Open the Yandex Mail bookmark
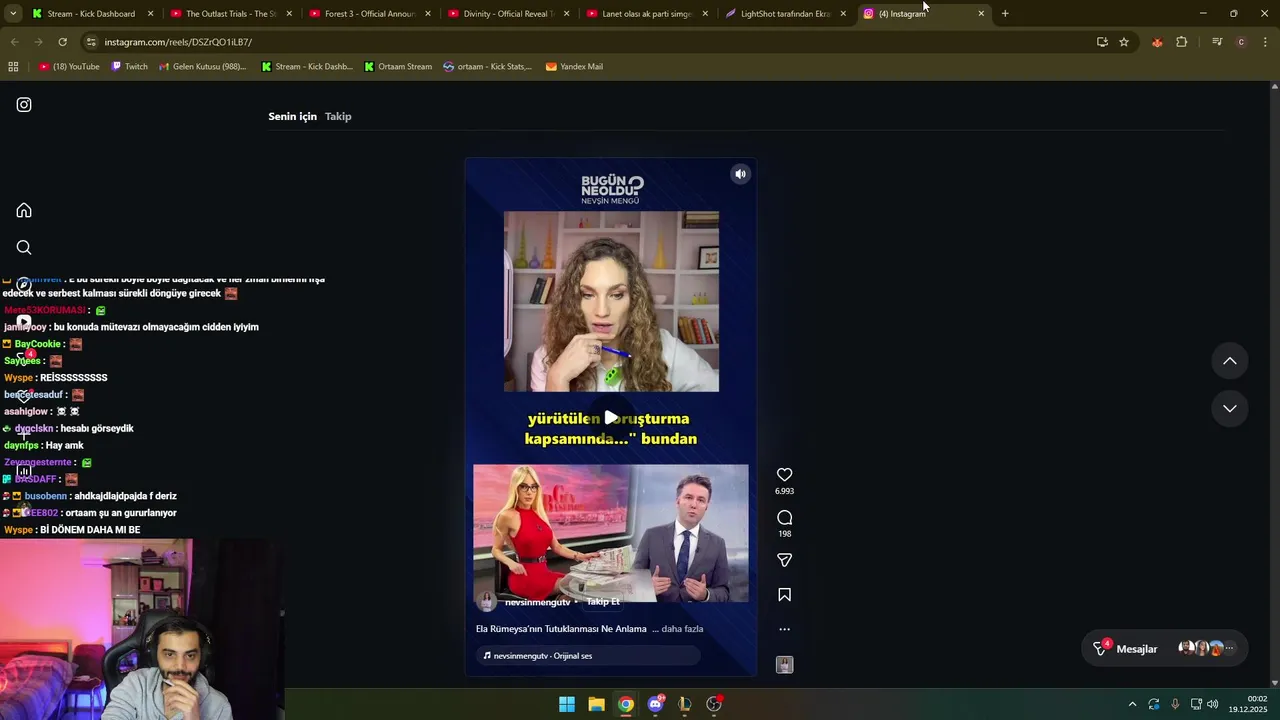Image resolution: width=1280 pixels, height=720 pixels. coord(574,67)
